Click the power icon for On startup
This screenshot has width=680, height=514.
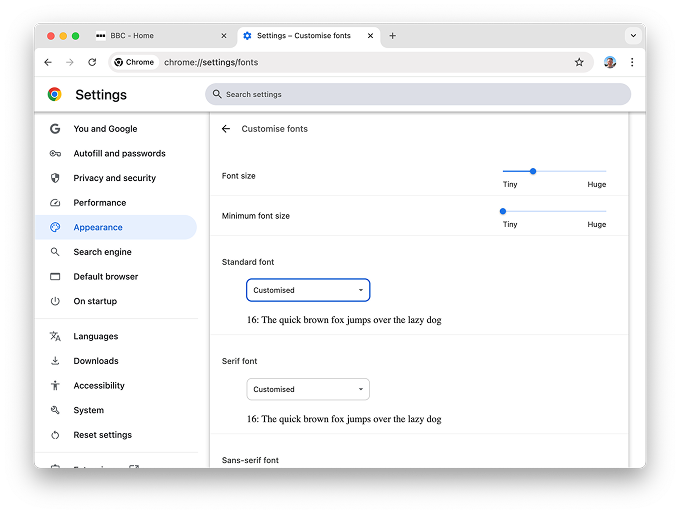(55, 301)
